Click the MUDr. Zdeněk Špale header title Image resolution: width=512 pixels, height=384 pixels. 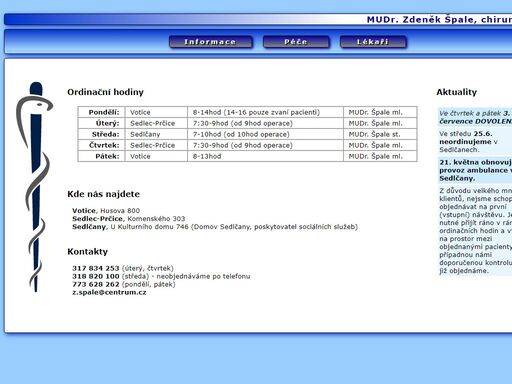439,20
